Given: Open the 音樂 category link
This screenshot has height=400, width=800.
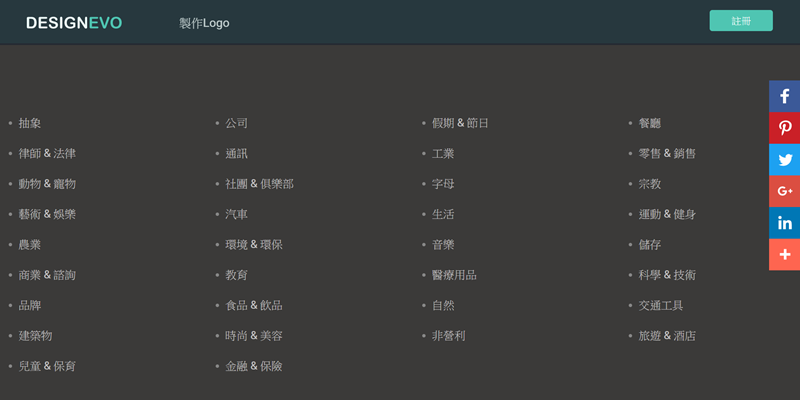Looking at the screenshot, I should pos(443,245).
